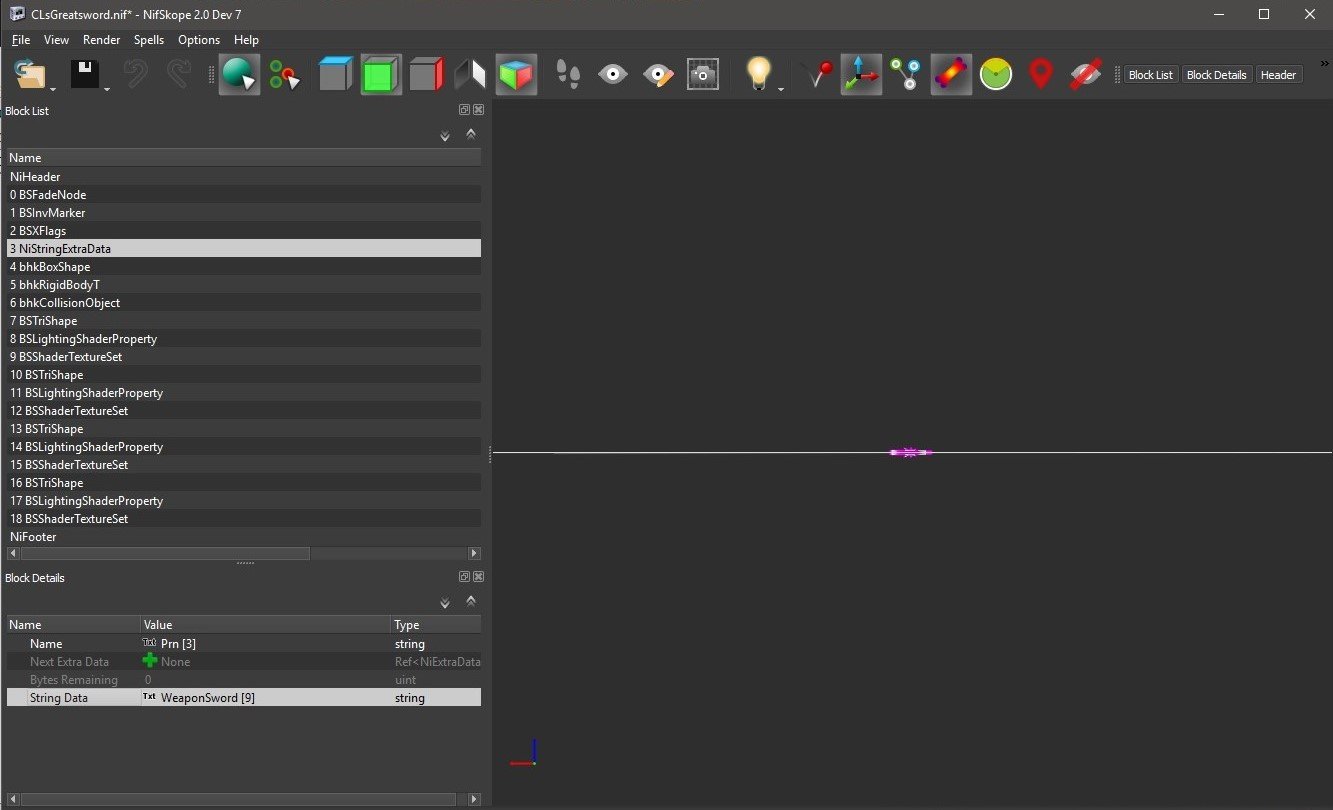Select the 9 BSShaderTextureSet block
This screenshot has width=1333, height=810.
point(243,357)
